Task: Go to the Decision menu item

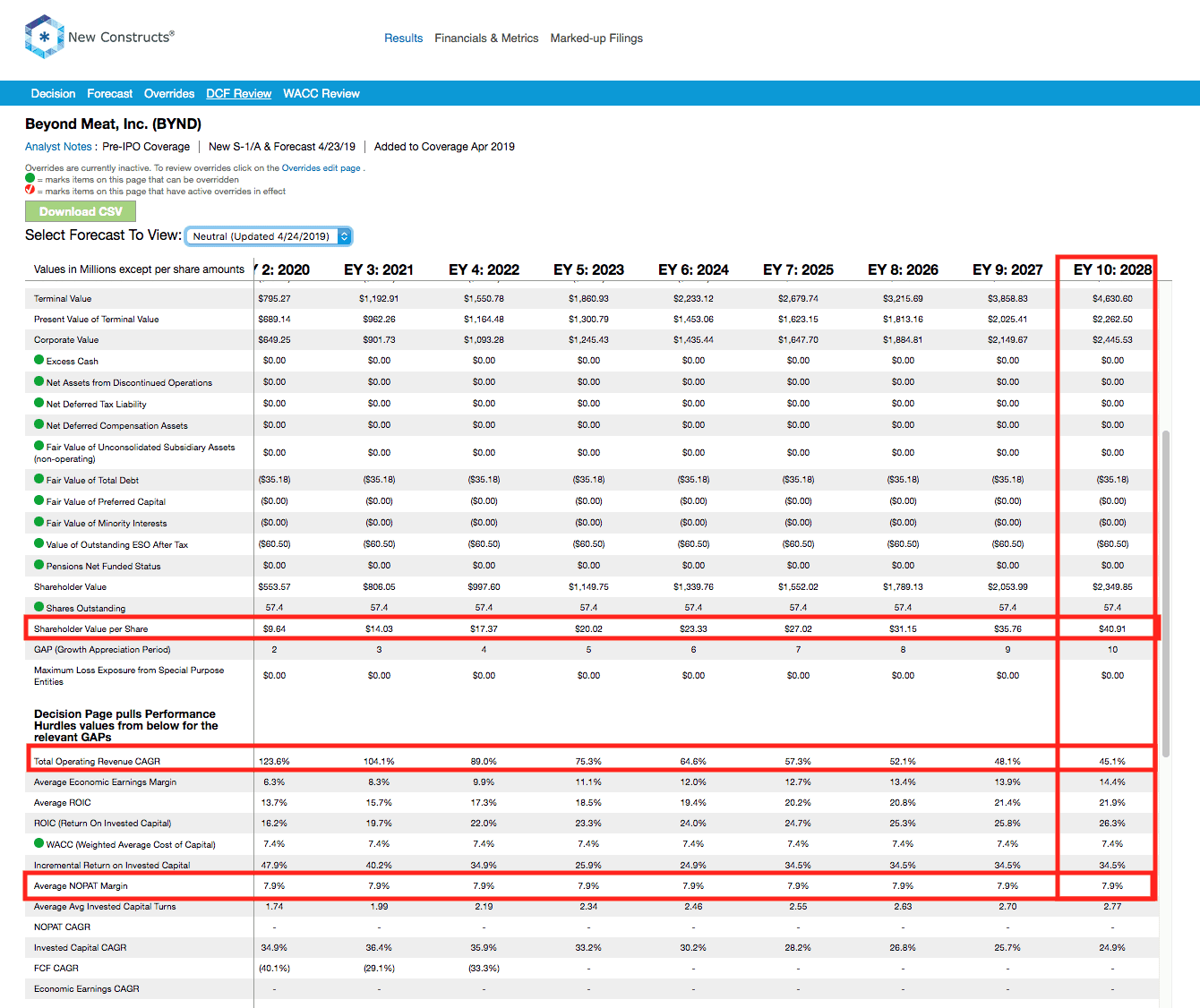Action: [53, 93]
